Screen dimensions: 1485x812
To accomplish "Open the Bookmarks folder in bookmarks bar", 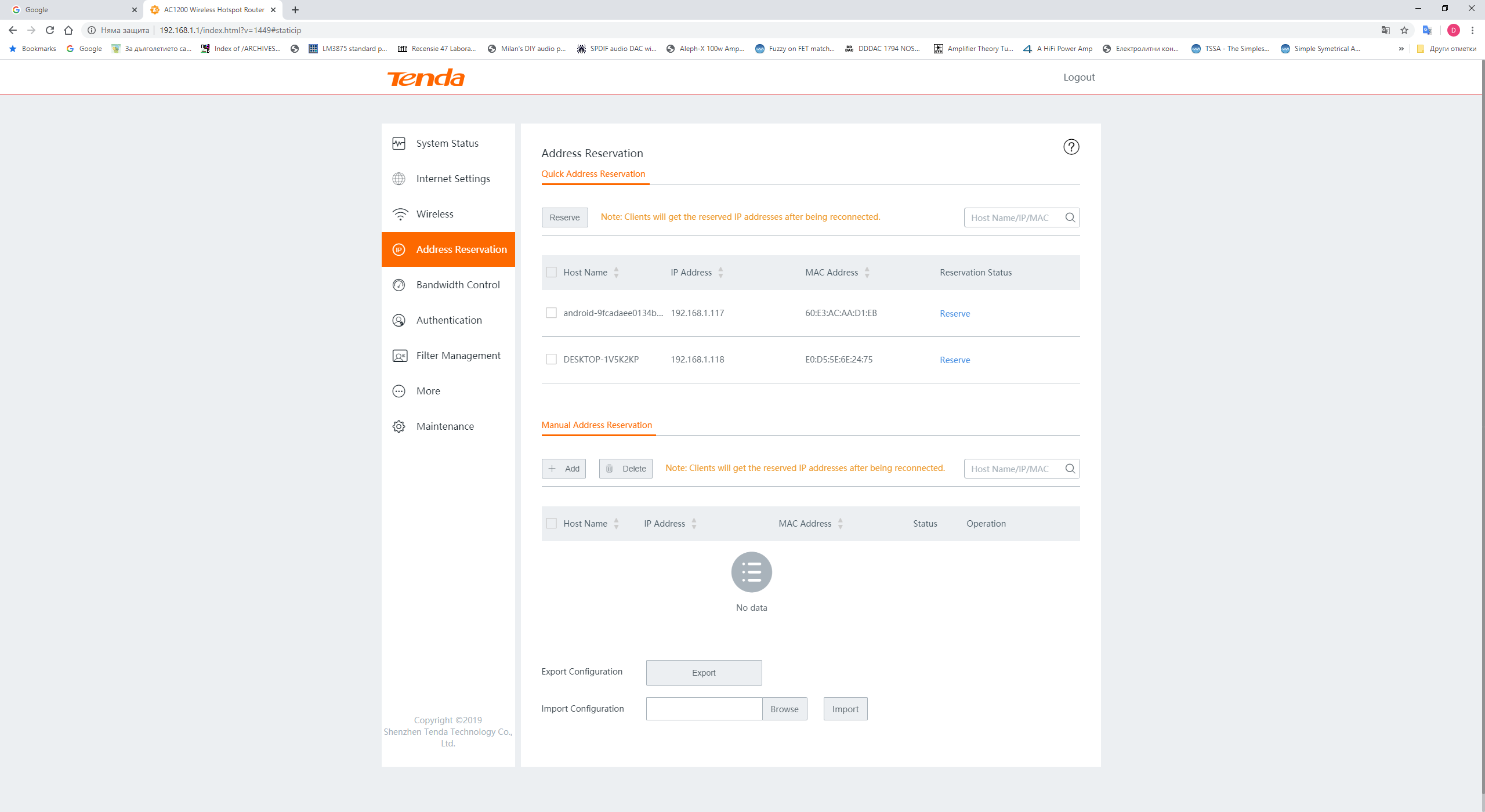I will (32, 49).
